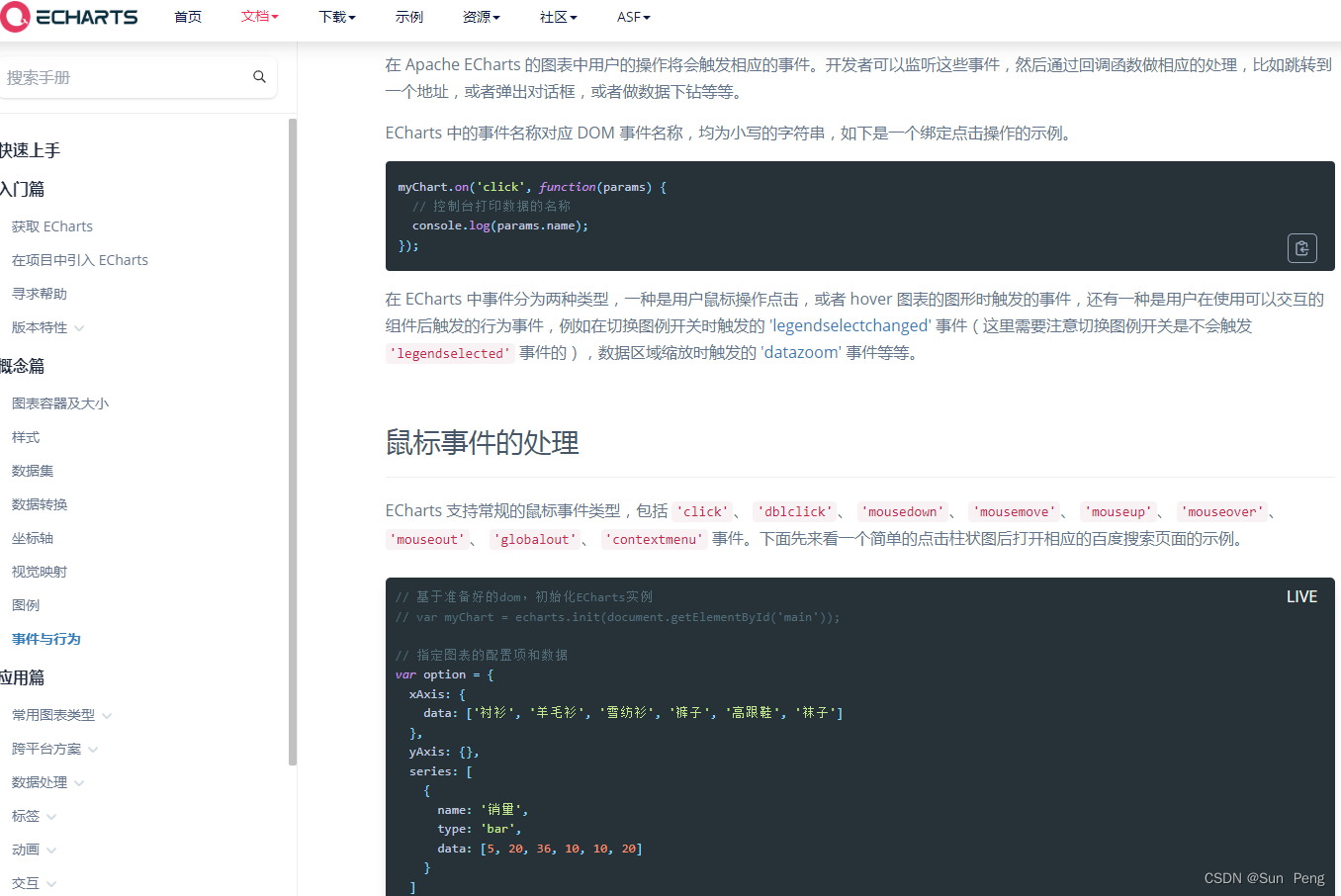Image resolution: width=1341 pixels, height=896 pixels.
Task: Click the 'dblclick' inline code tag
Action: 796,511
